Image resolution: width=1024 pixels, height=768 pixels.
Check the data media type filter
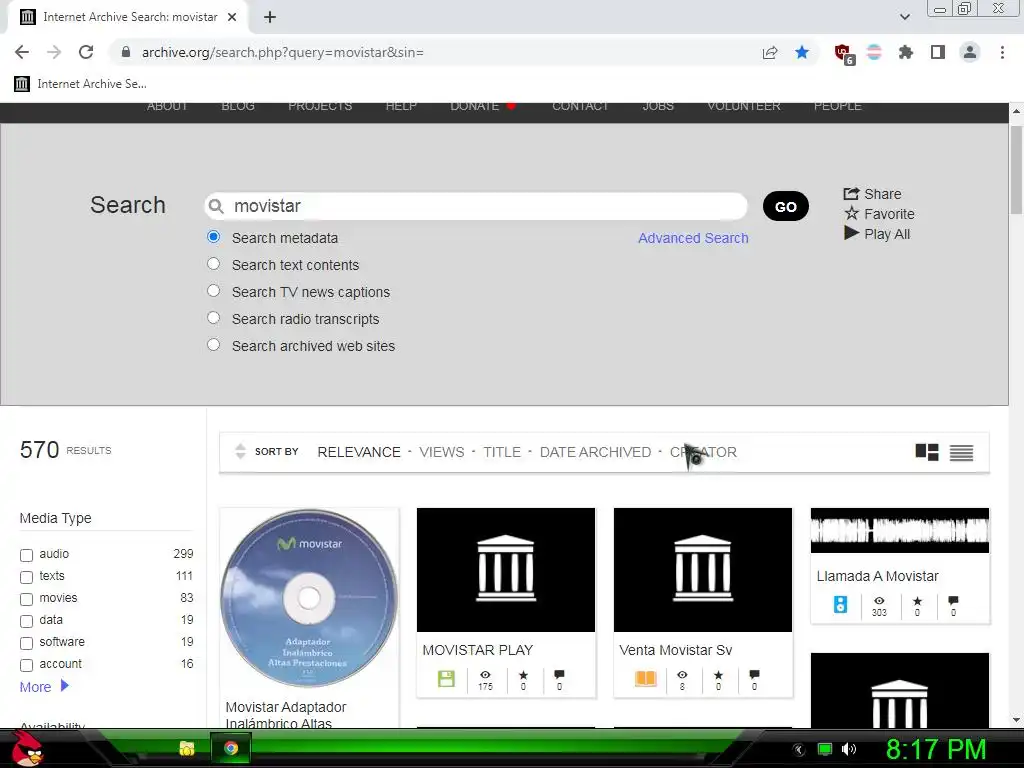pos(26,621)
